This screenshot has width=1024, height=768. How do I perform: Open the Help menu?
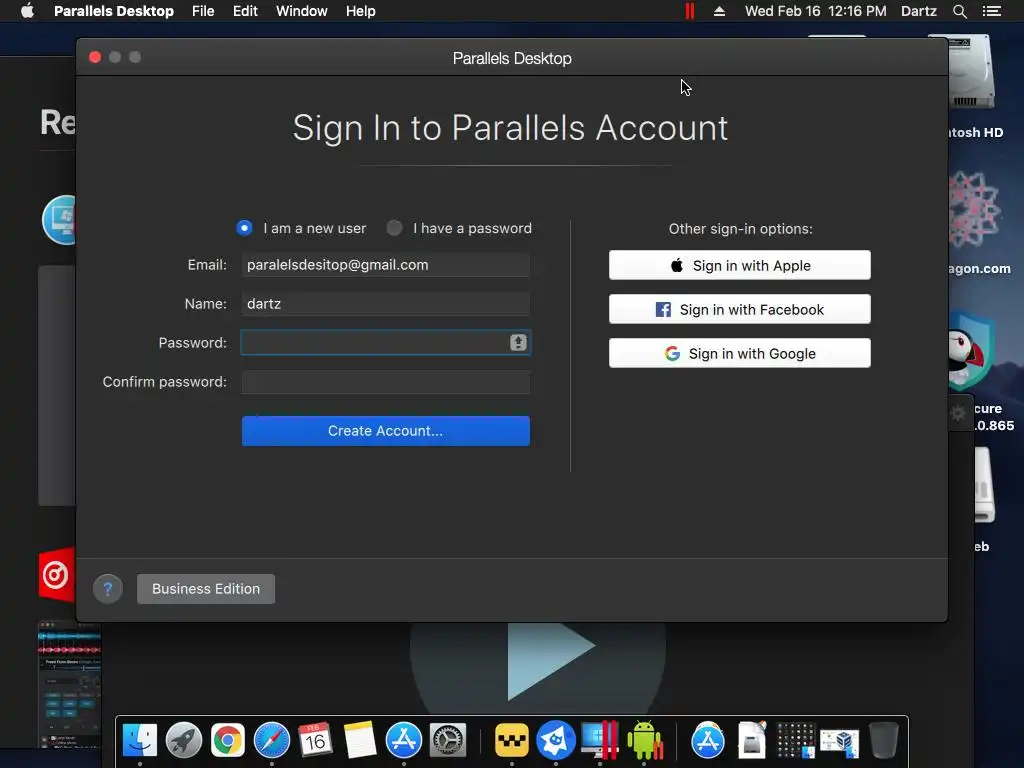(360, 11)
